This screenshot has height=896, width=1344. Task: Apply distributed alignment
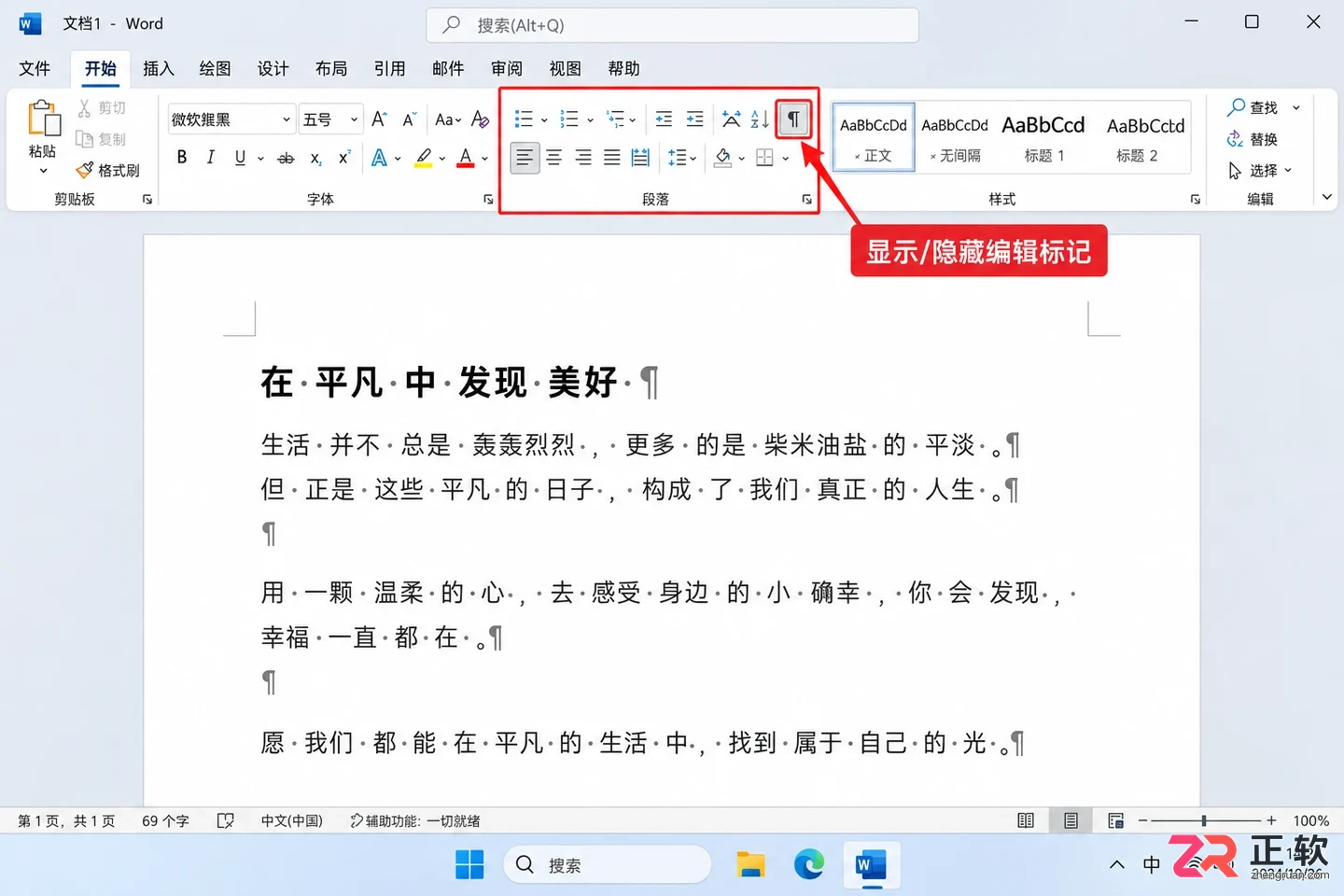click(x=640, y=158)
